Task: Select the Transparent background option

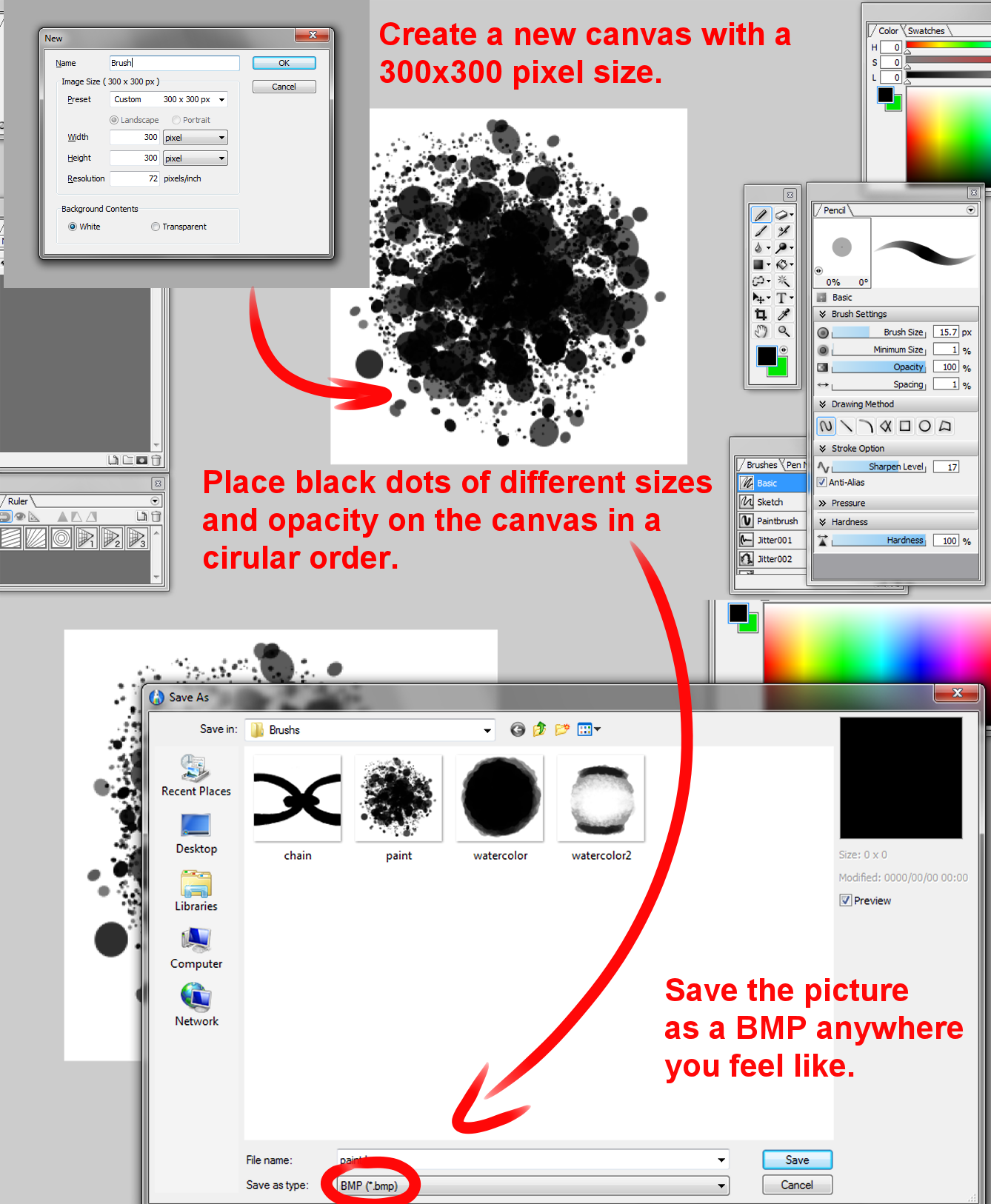Action: click(156, 227)
